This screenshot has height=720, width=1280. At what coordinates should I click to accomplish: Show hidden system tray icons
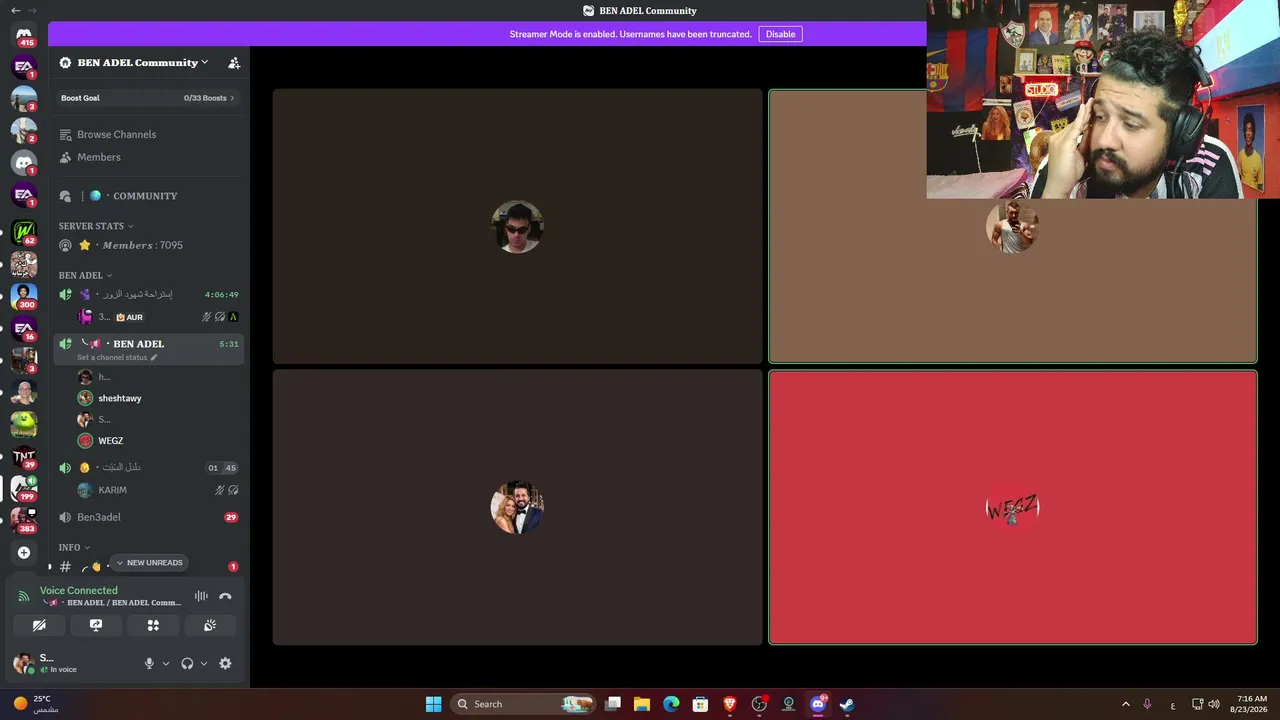tap(1125, 704)
